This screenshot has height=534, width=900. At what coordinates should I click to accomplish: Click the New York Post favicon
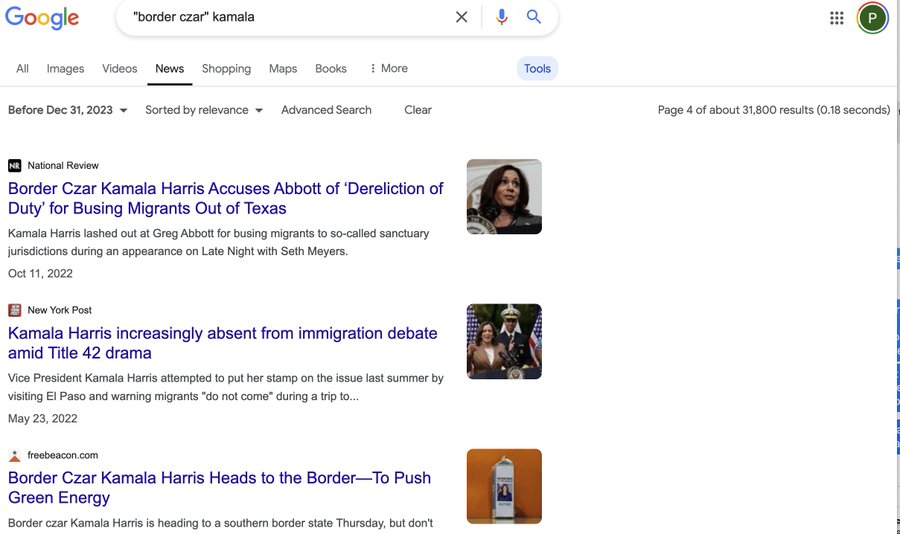[x=14, y=310]
